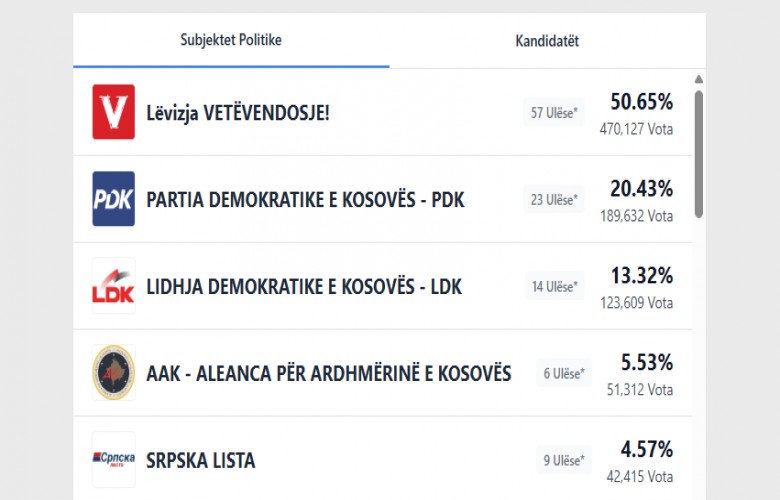Click the LDK party logo
The image size is (780, 500).
point(113,286)
